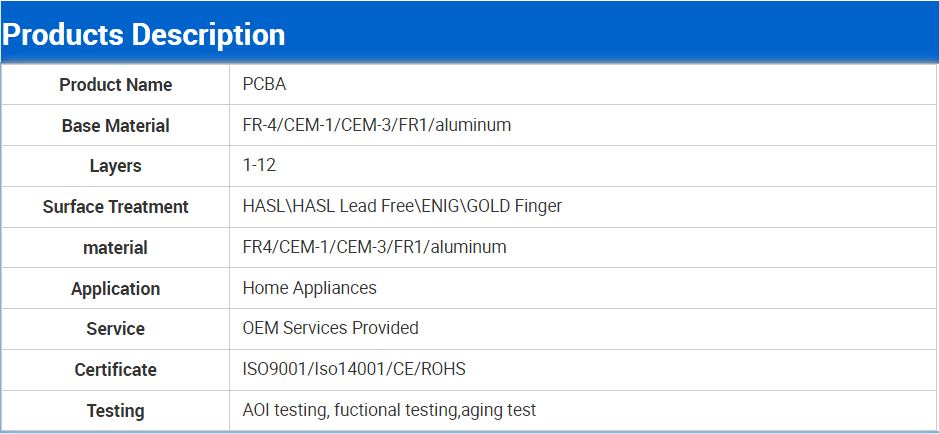Select the Layers label cell

[116, 166]
